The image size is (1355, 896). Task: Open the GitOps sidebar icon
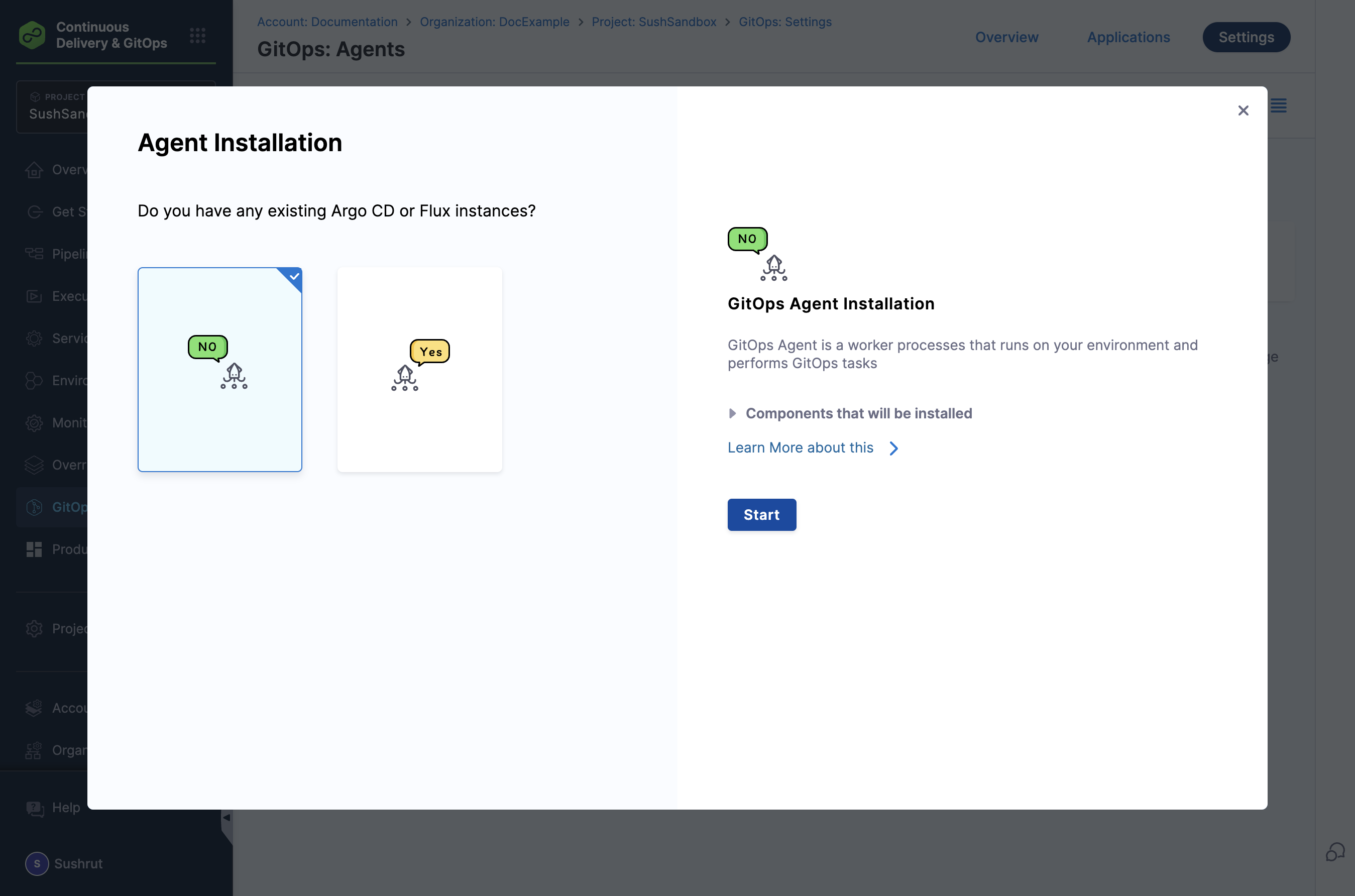coord(34,507)
